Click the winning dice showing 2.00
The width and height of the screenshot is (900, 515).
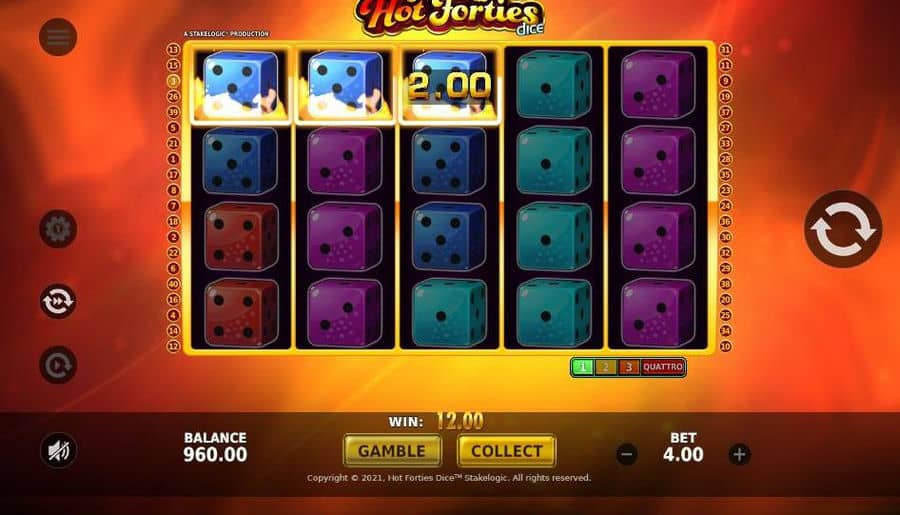[x=449, y=85]
